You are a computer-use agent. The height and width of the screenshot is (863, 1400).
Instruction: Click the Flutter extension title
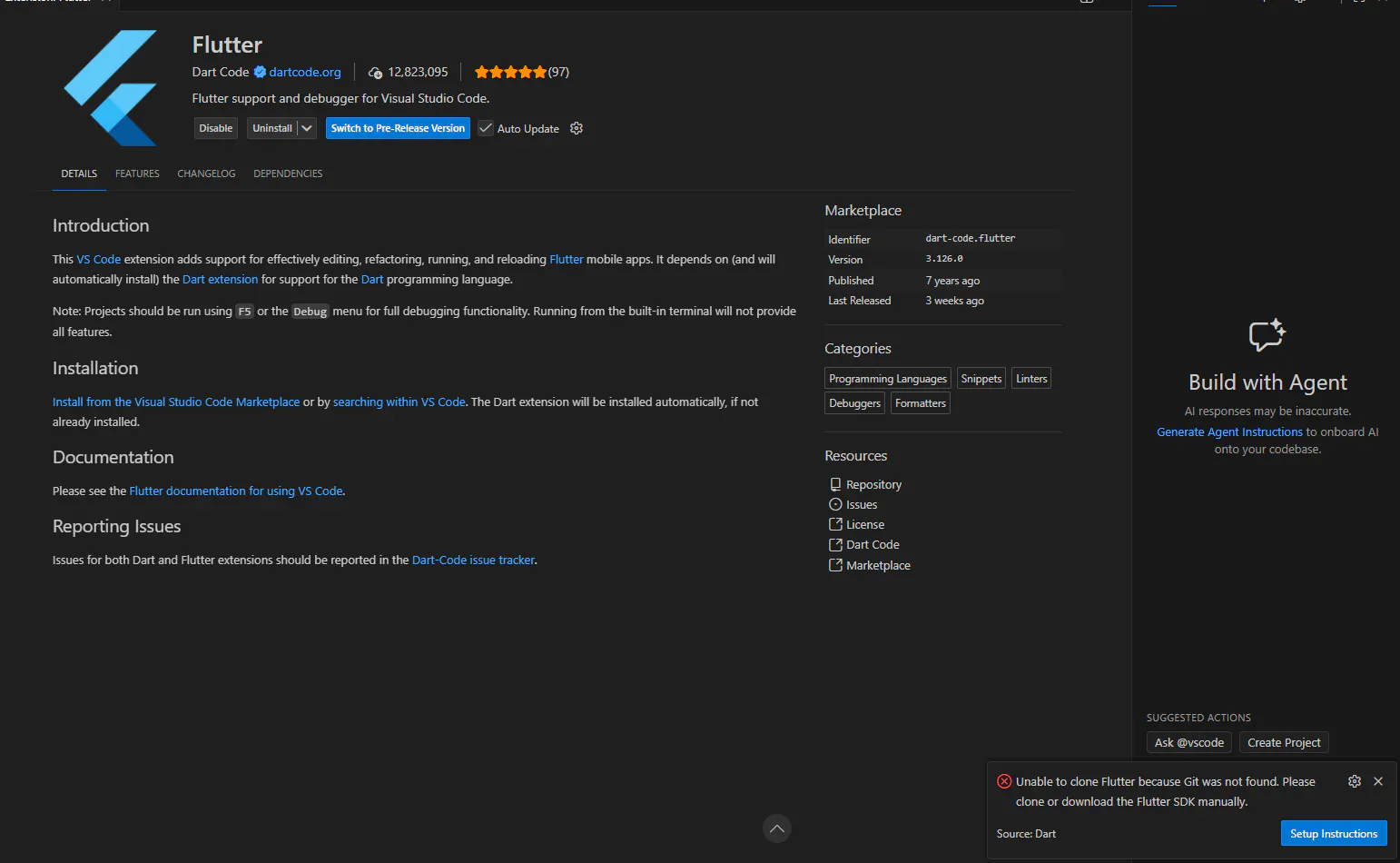coord(227,45)
